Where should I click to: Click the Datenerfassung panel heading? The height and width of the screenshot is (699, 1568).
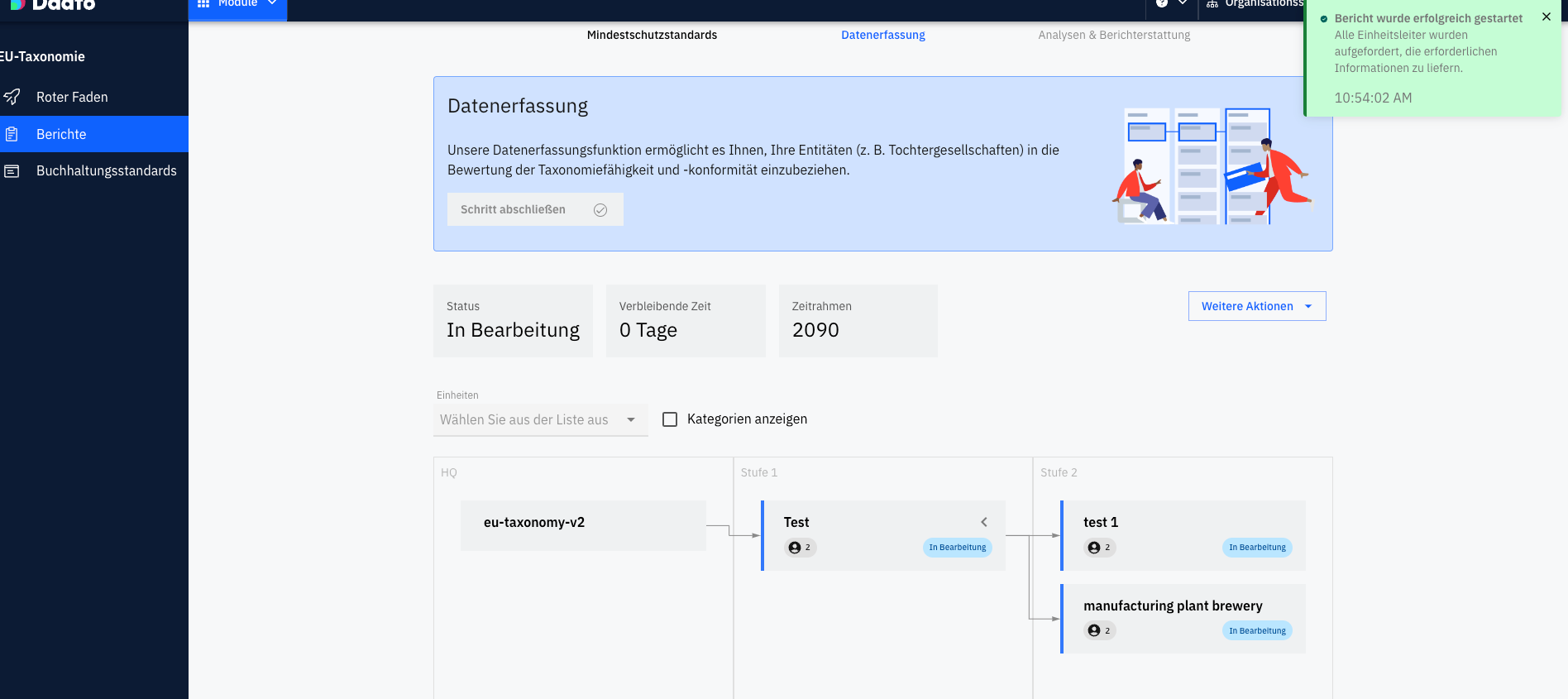[518, 106]
